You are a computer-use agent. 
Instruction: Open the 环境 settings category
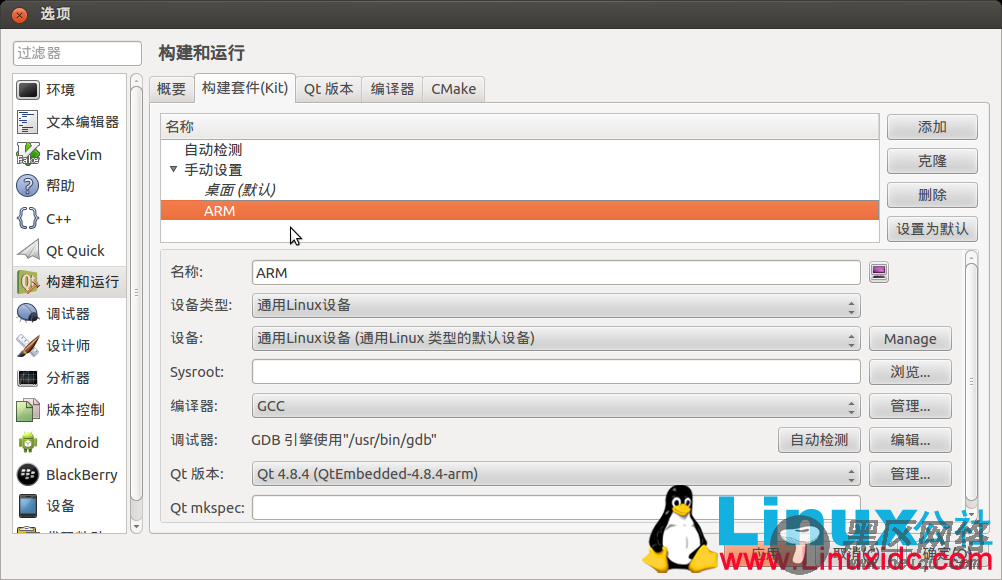click(70, 90)
